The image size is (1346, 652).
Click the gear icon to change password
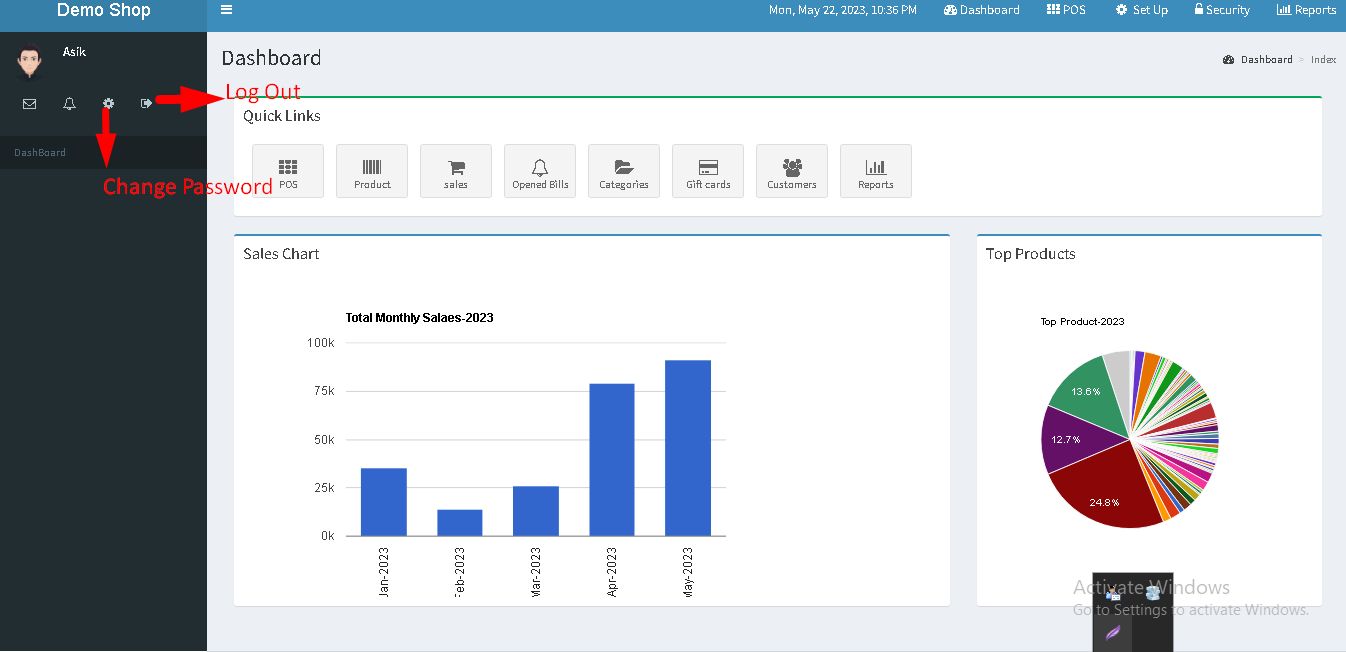pos(108,103)
